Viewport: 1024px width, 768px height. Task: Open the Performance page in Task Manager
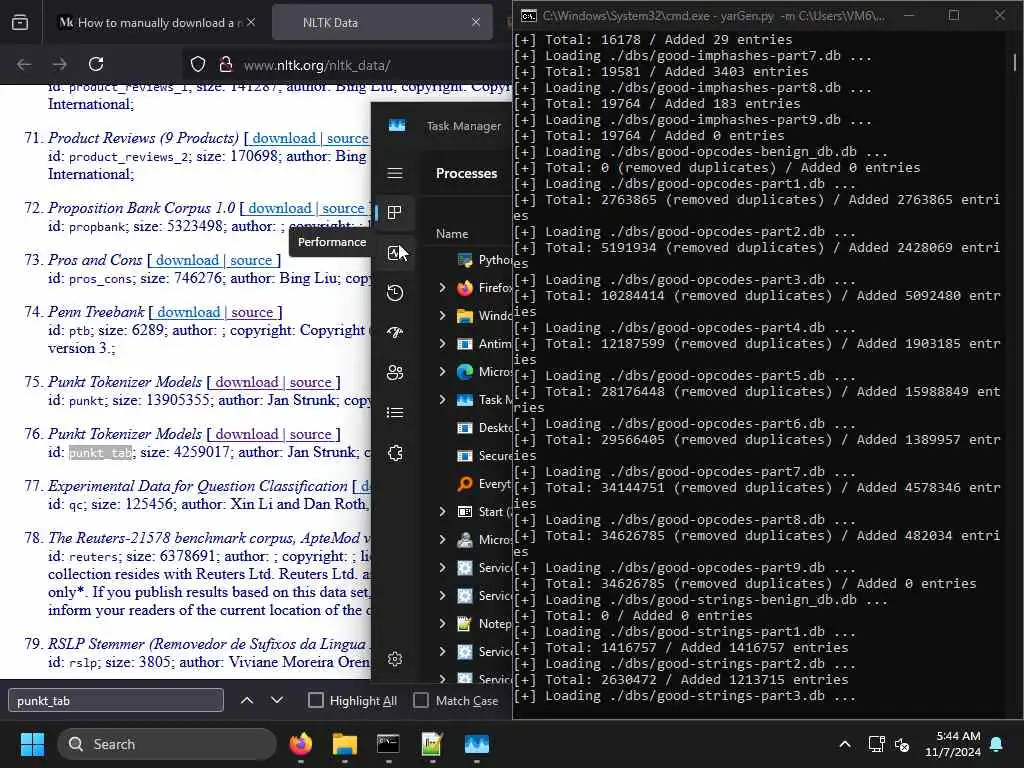394,253
